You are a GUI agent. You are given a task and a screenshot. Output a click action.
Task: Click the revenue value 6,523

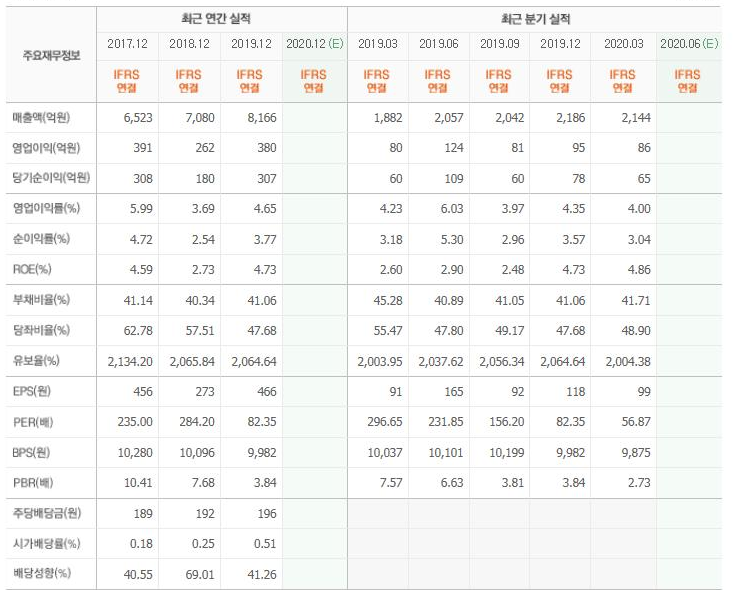[138, 118]
